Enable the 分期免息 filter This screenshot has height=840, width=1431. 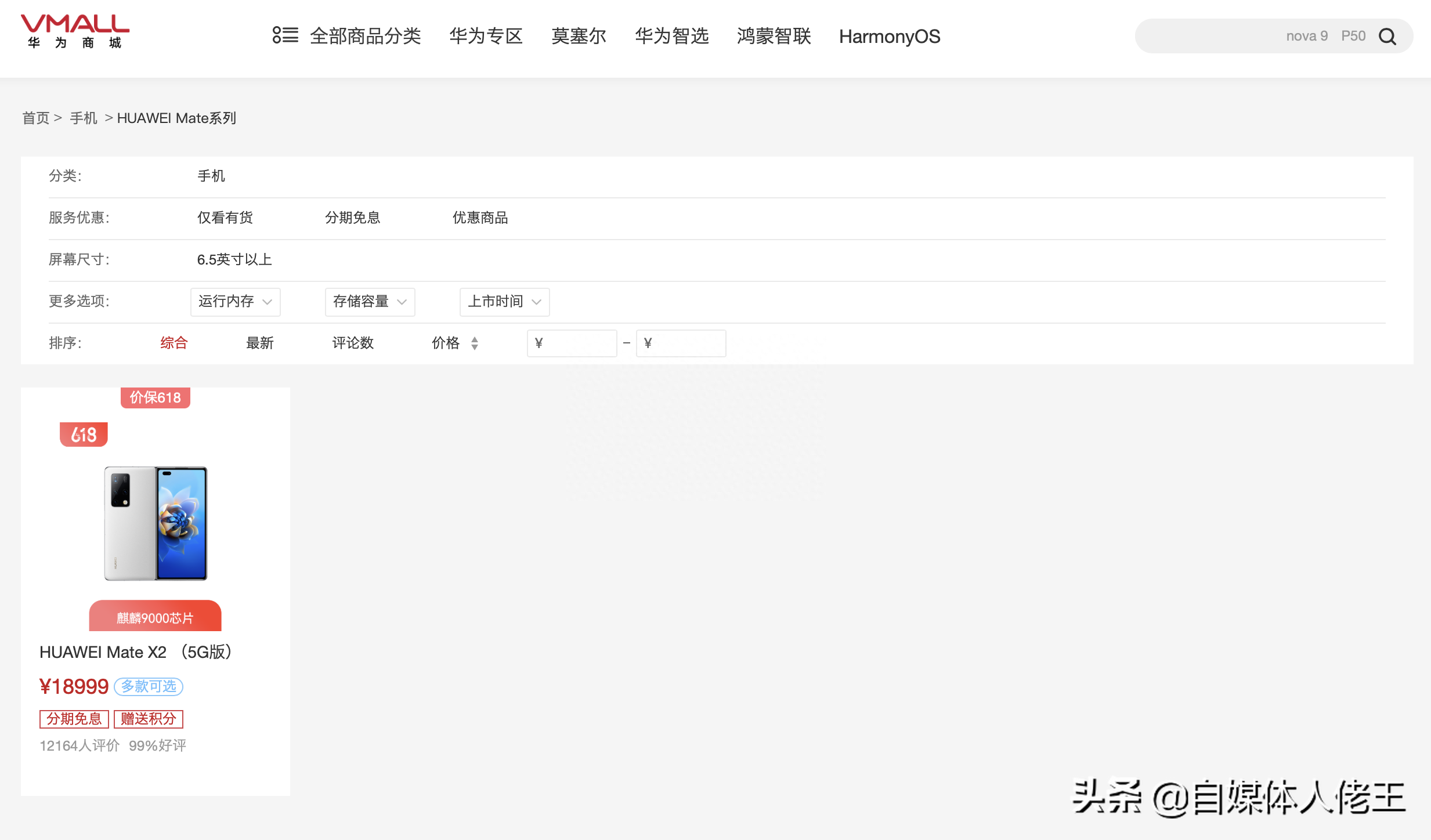click(352, 218)
